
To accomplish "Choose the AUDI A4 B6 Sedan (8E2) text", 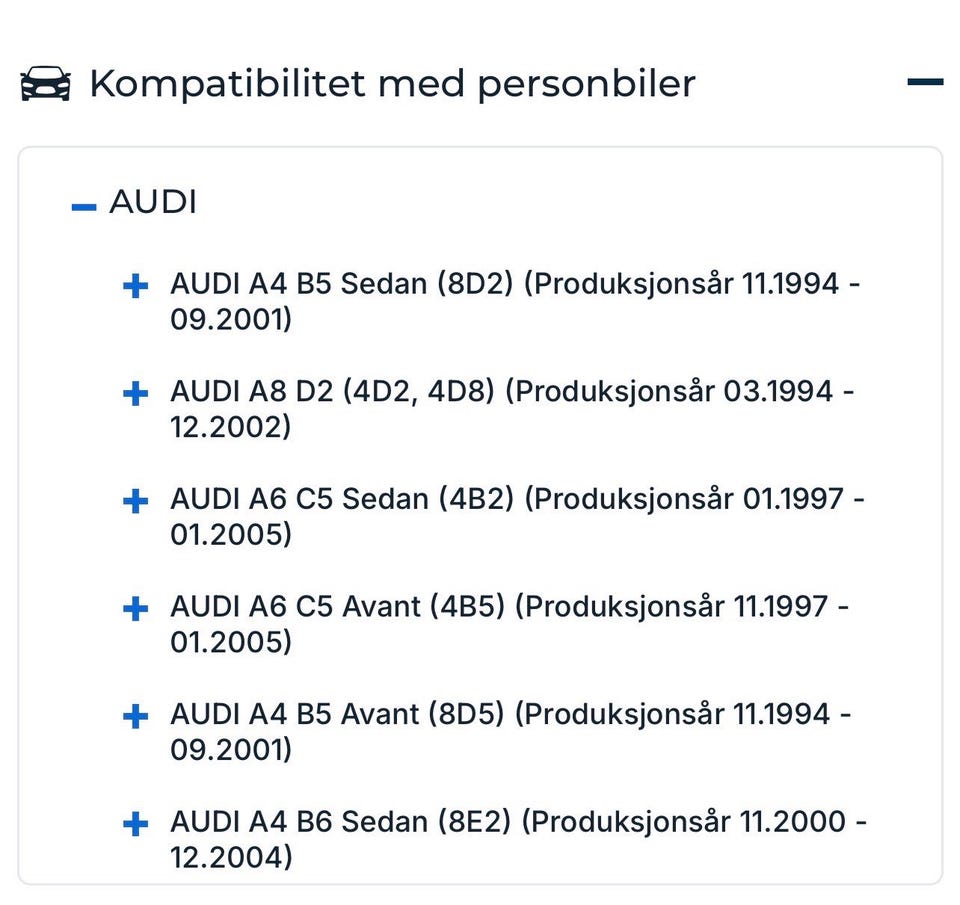I will coord(340,823).
